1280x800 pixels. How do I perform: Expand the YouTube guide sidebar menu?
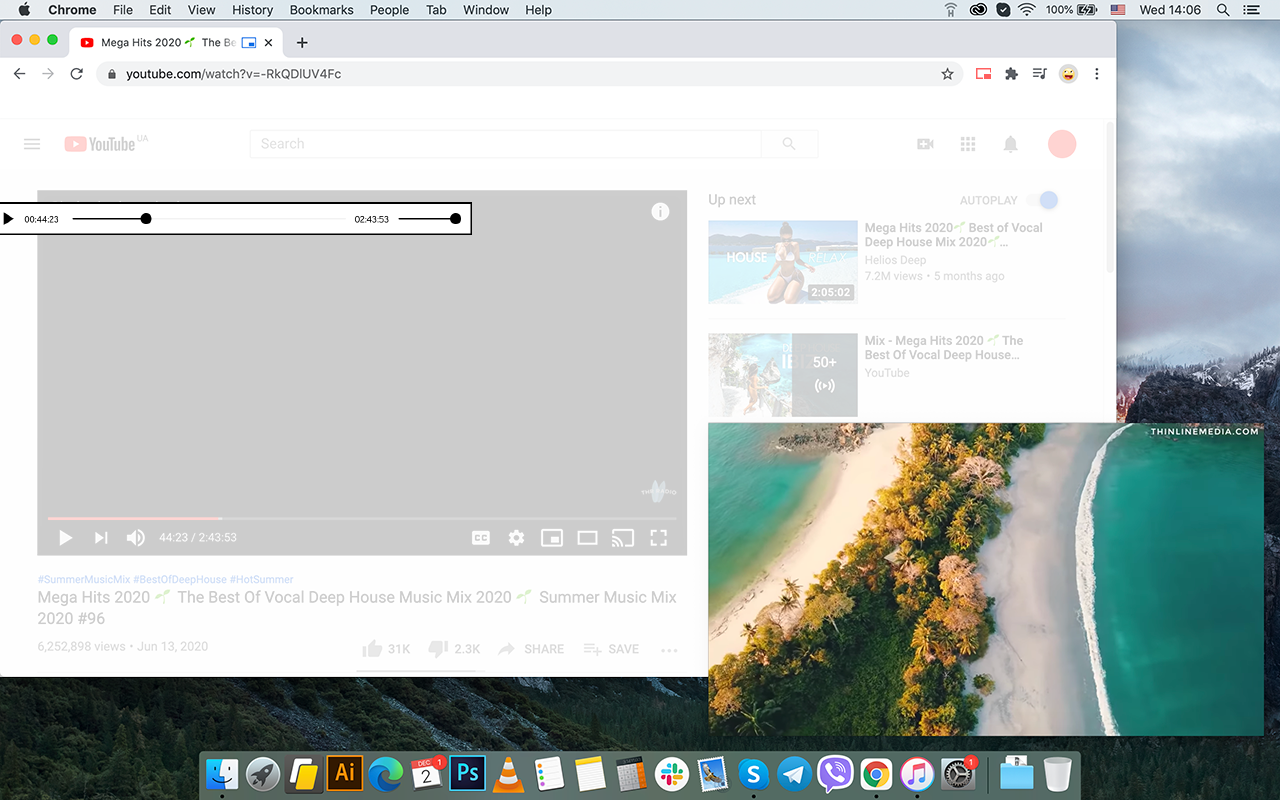click(31, 144)
